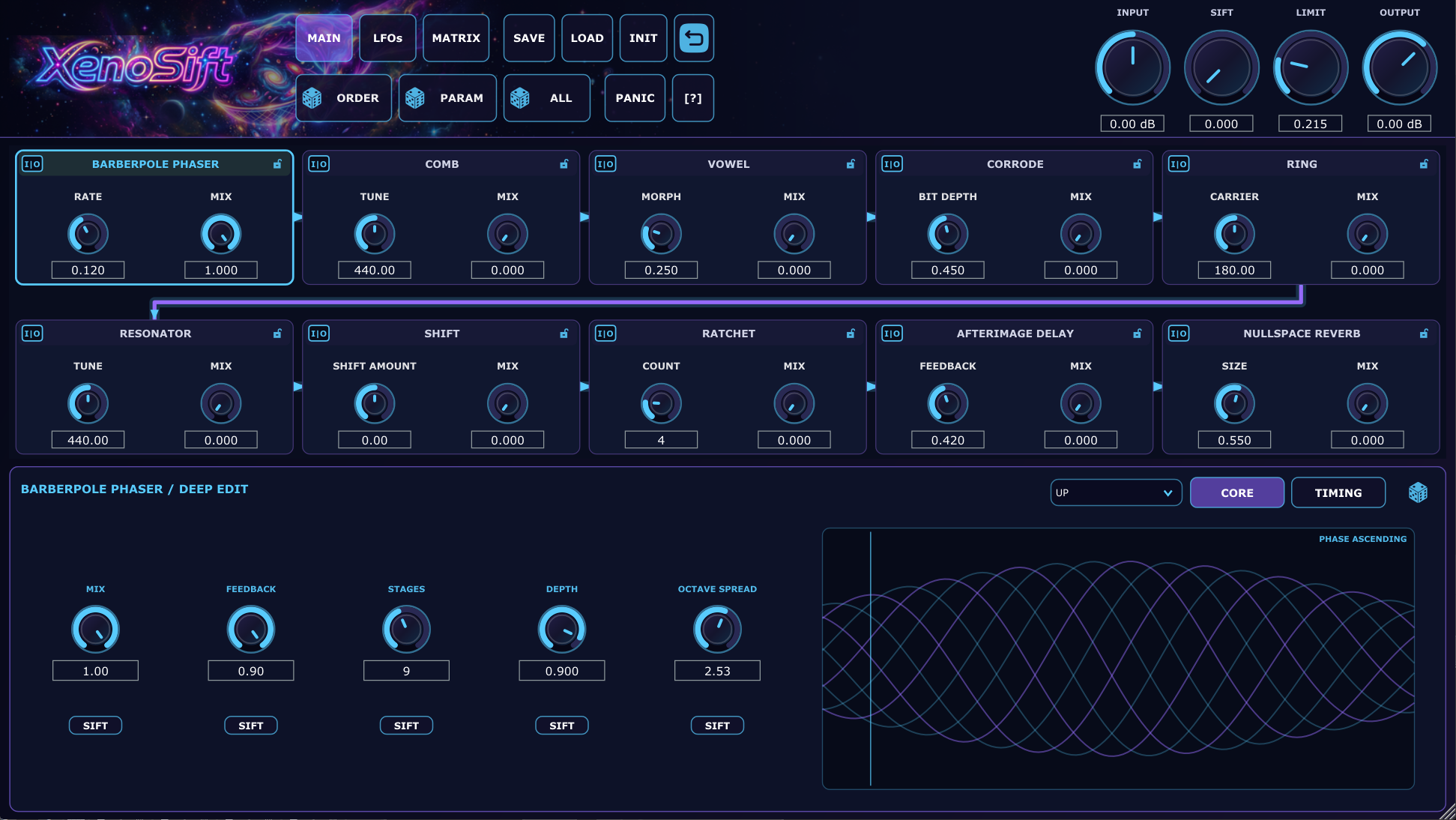Select the TIMING deep edit tab
The height and width of the screenshot is (820, 1456).
click(x=1338, y=492)
